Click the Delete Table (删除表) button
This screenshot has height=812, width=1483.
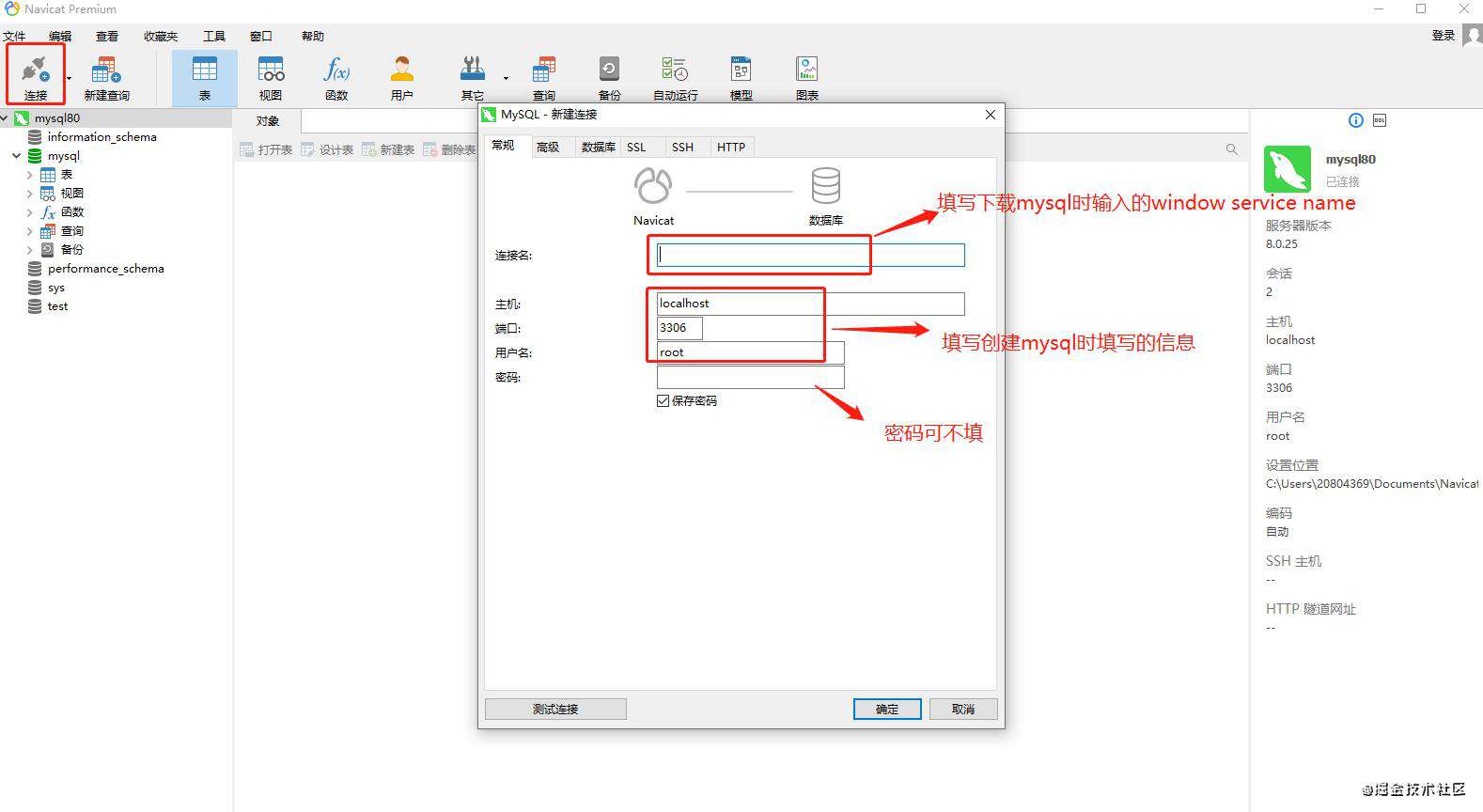pyautogui.click(x=449, y=150)
